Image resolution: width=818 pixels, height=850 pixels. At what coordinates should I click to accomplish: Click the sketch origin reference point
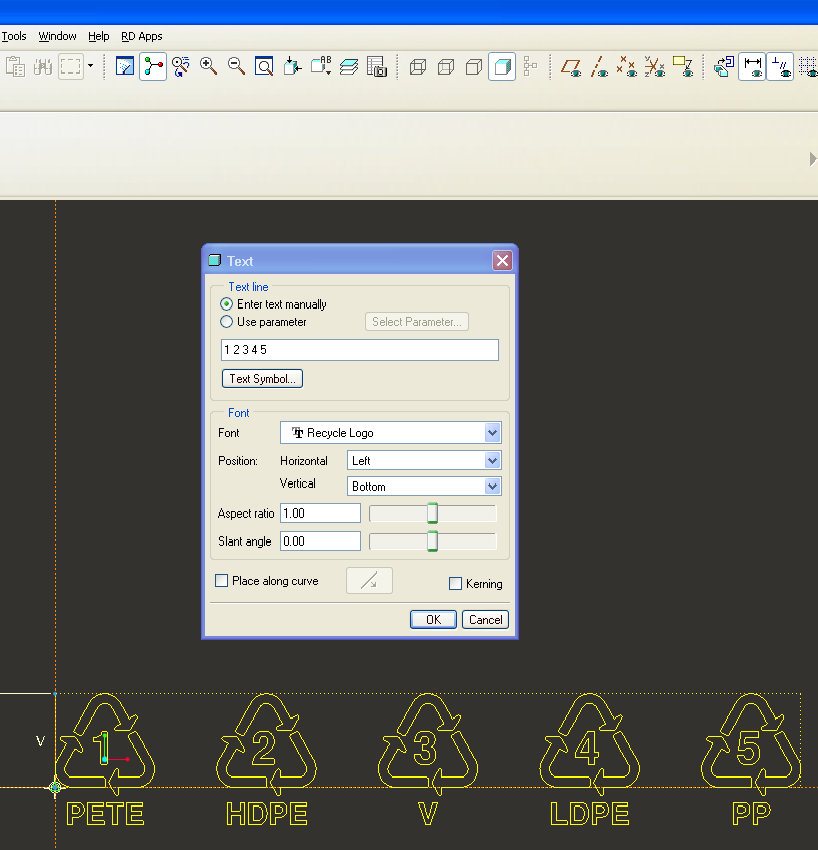coord(55,787)
